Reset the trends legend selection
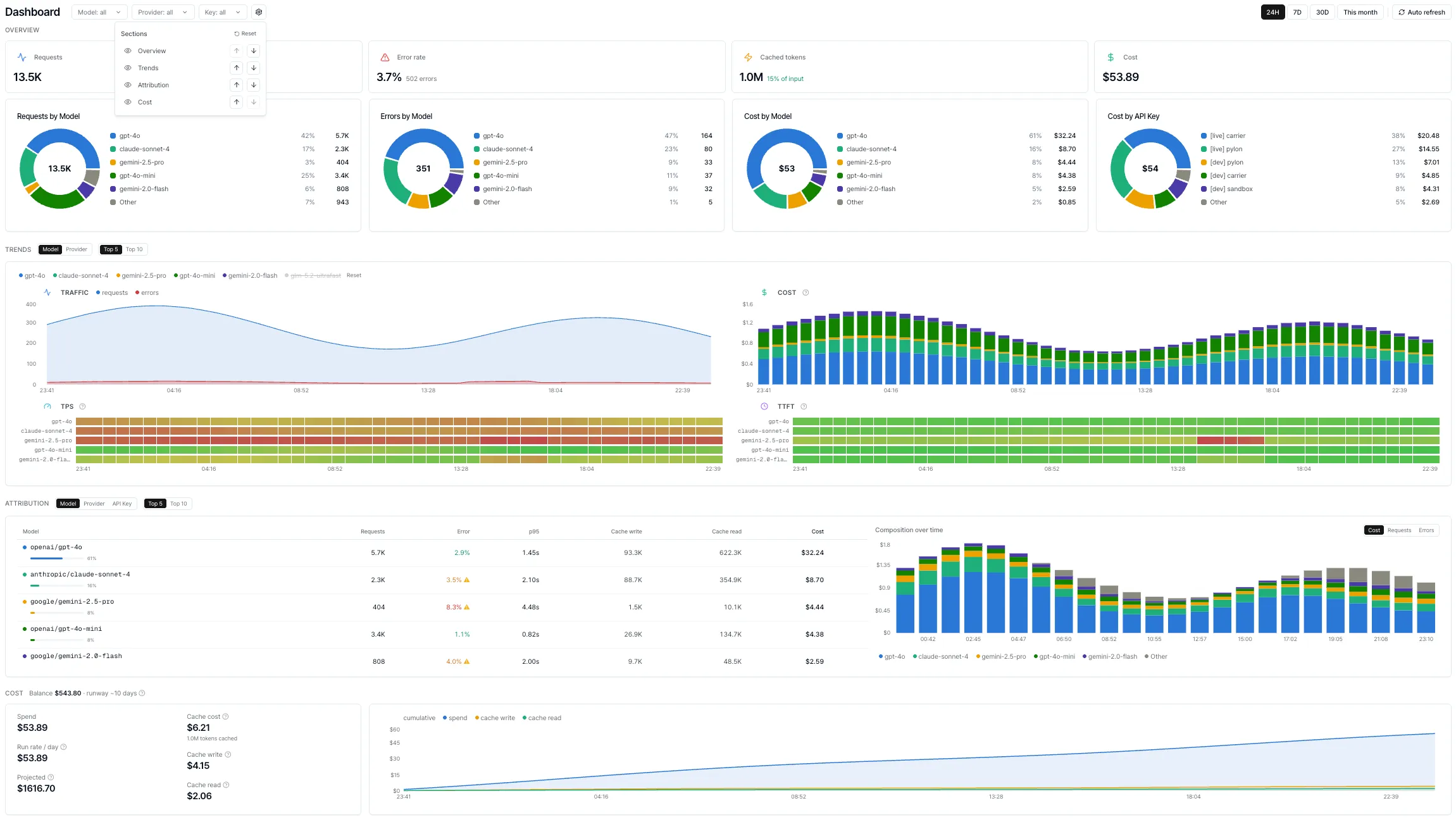 [354, 275]
